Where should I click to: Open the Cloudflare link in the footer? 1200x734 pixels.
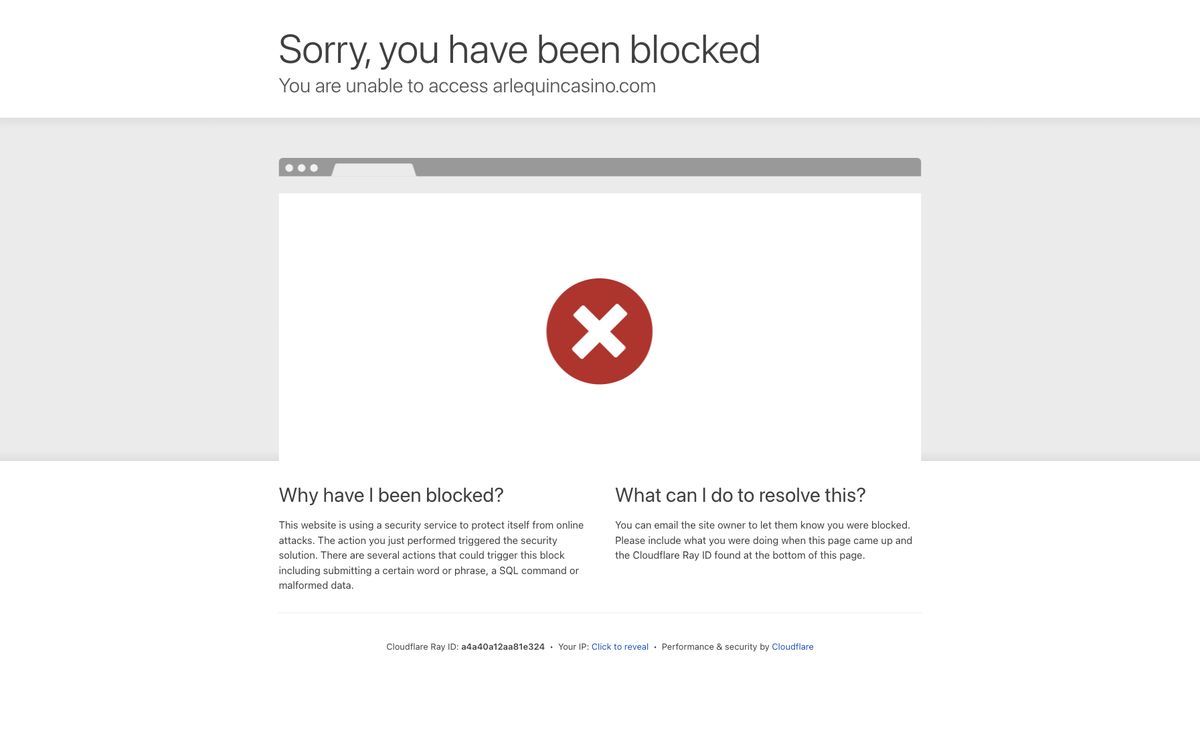pos(793,647)
